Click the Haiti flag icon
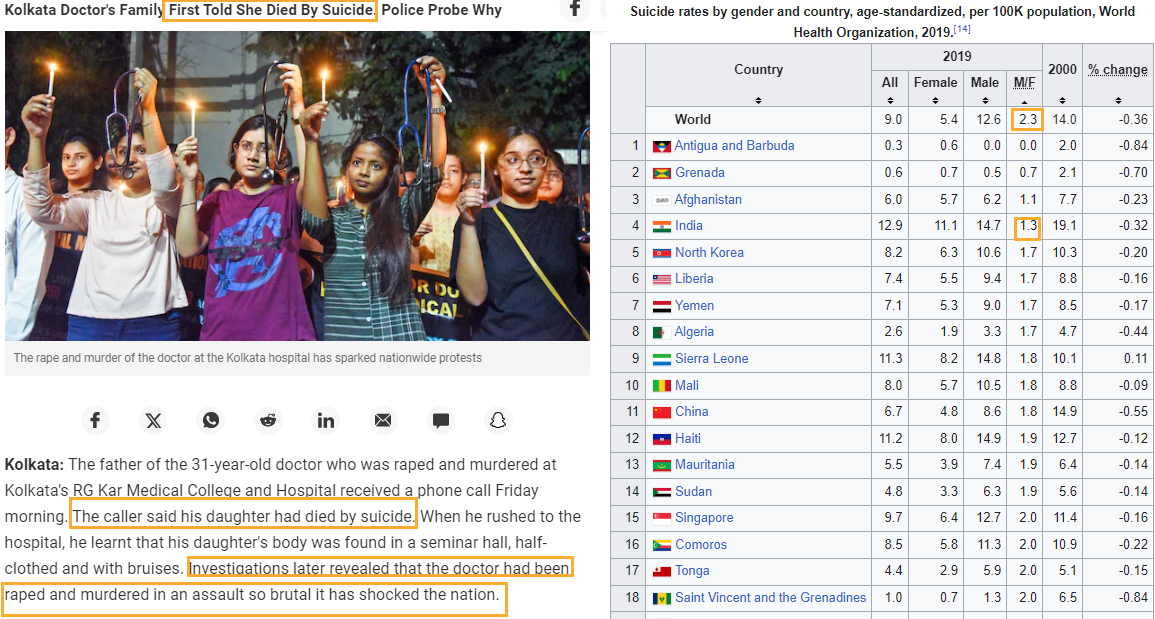 pyautogui.click(x=661, y=439)
